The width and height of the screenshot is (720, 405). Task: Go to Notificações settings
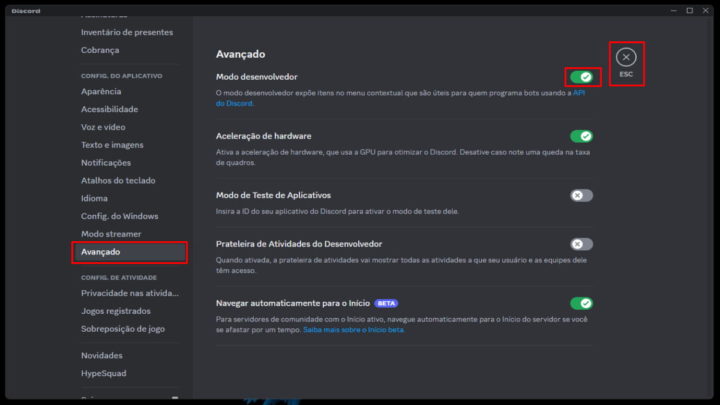click(x=106, y=163)
